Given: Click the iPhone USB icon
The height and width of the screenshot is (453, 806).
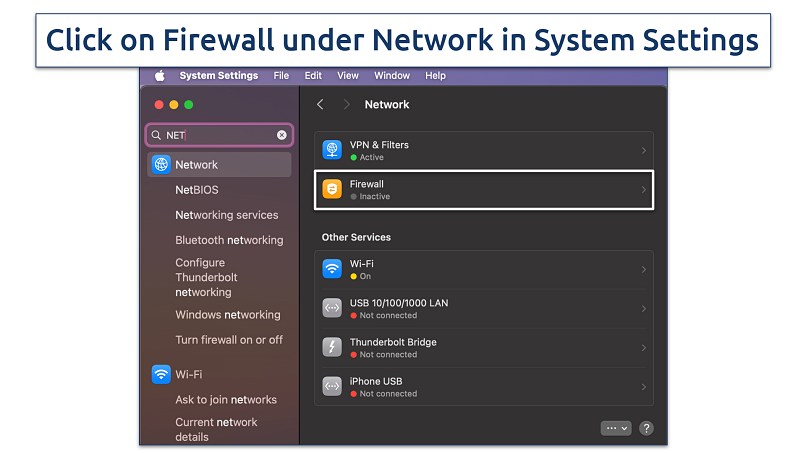Looking at the screenshot, I should click(332, 386).
